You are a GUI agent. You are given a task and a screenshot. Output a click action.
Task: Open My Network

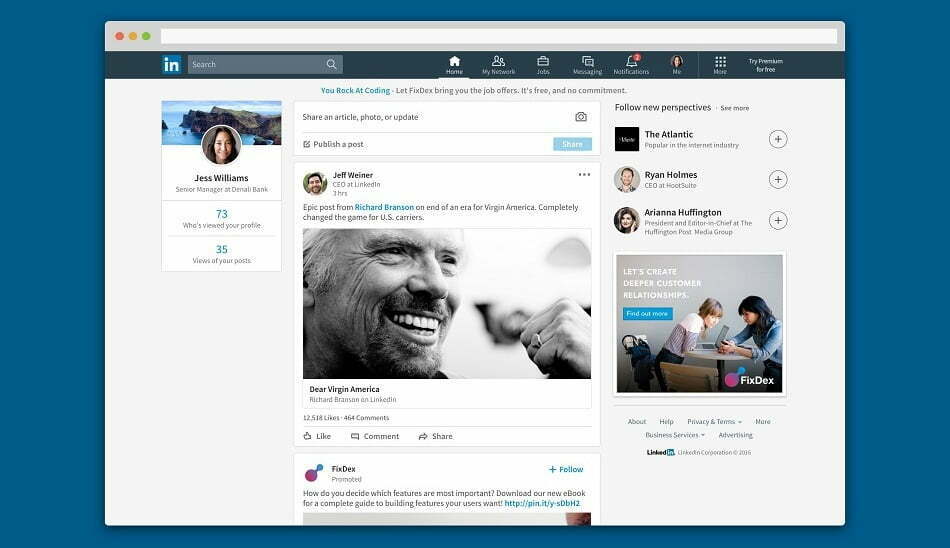498,65
